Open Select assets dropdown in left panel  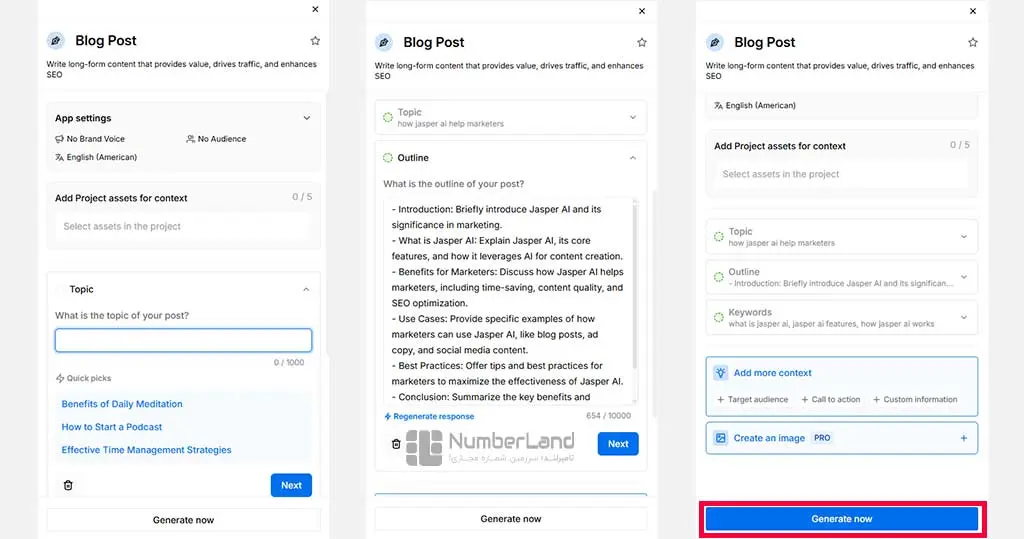pyautogui.click(x=184, y=227)
